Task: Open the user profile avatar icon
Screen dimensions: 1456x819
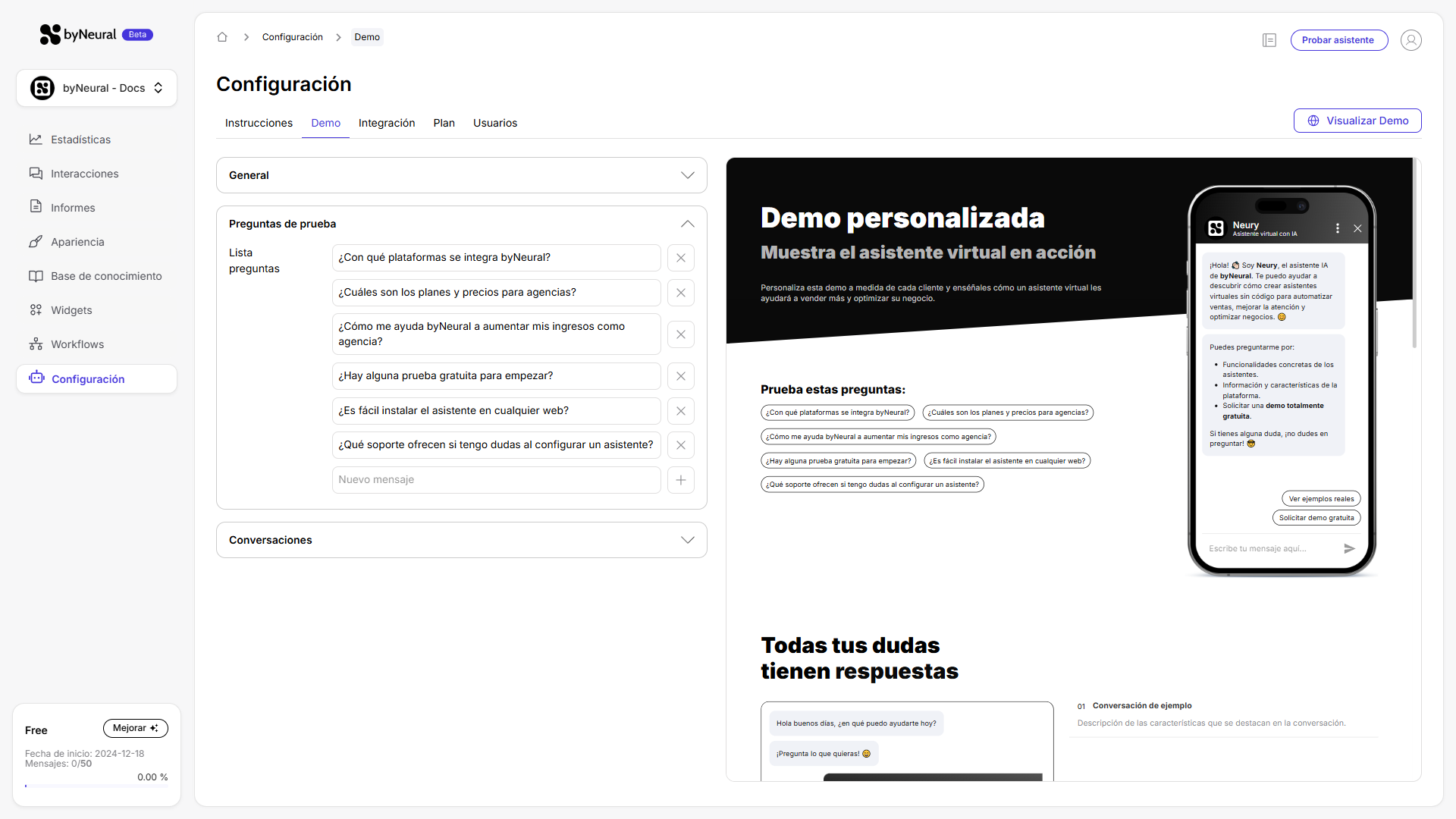Action: coord(1410,40)
